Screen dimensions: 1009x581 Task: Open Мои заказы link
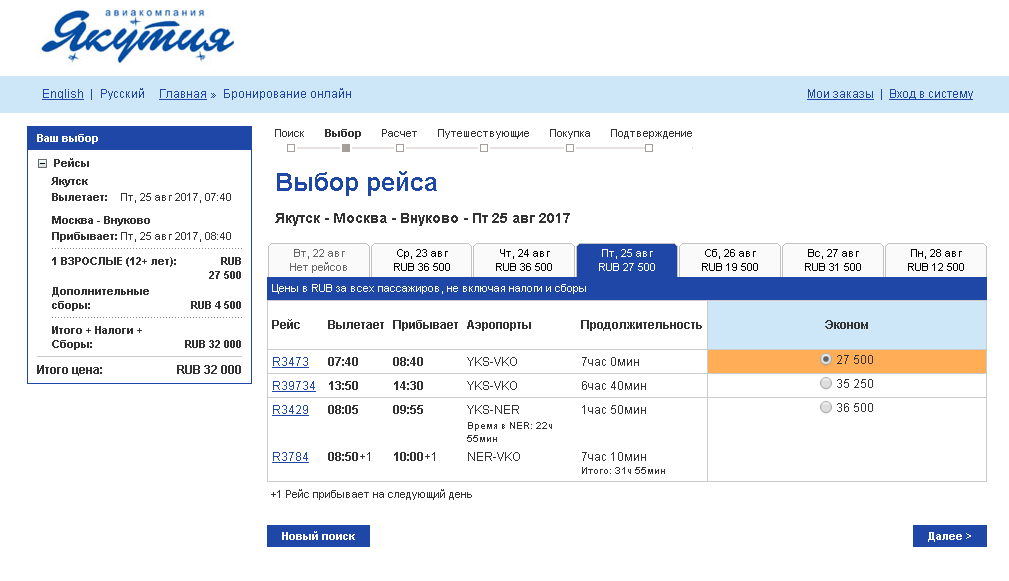coord(840,94)
